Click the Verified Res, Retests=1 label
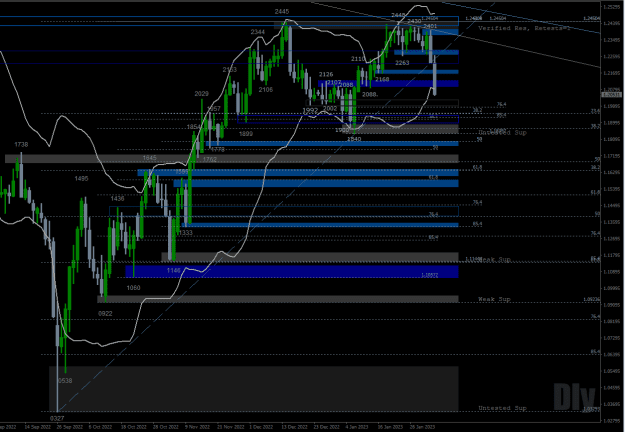 [524, 28]
